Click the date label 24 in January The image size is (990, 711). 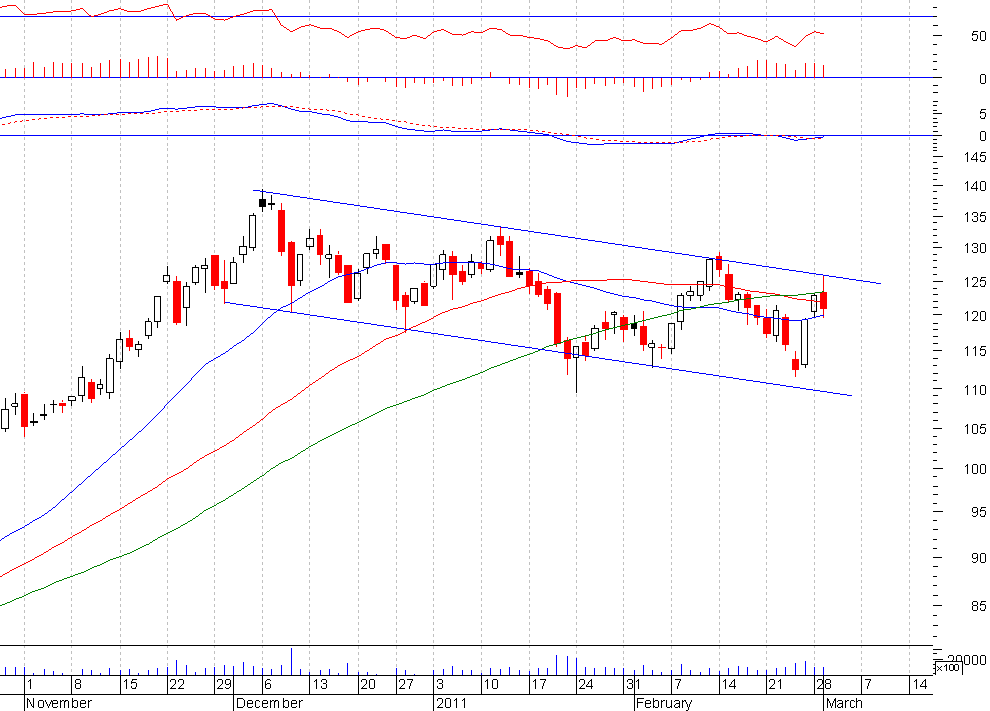click(x=585, y=684)
